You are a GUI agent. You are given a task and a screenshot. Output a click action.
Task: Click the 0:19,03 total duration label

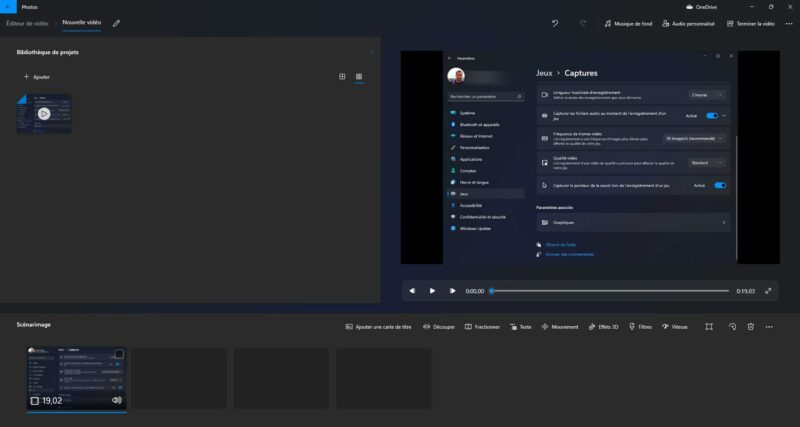click(x=745, y=291)
